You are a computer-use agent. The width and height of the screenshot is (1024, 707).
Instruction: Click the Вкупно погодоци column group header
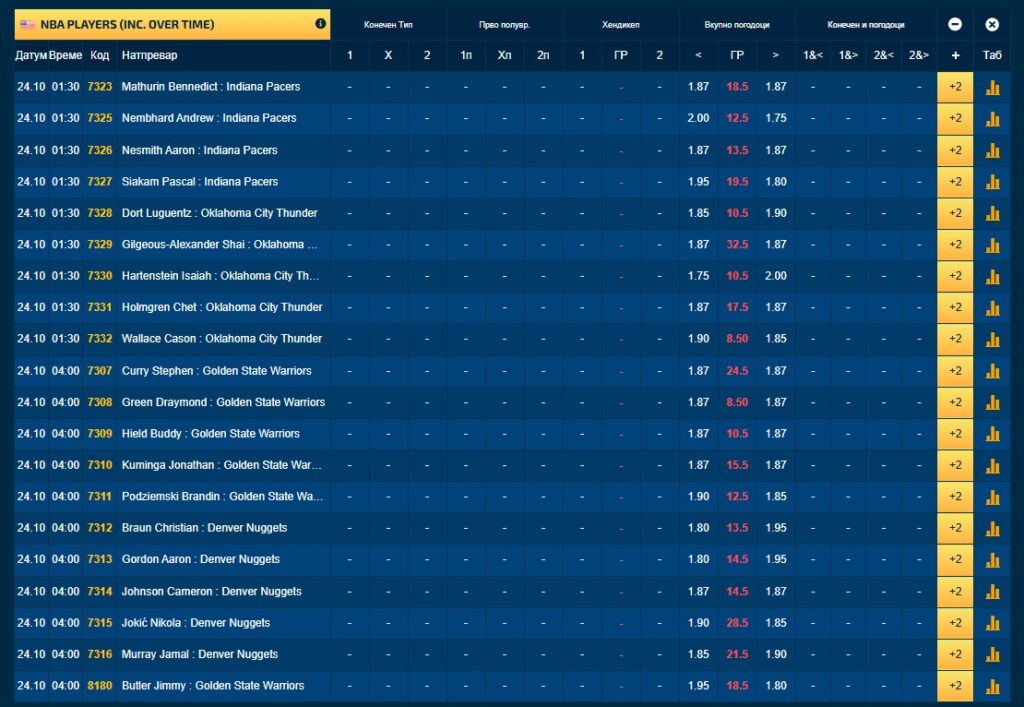(737, 24)
